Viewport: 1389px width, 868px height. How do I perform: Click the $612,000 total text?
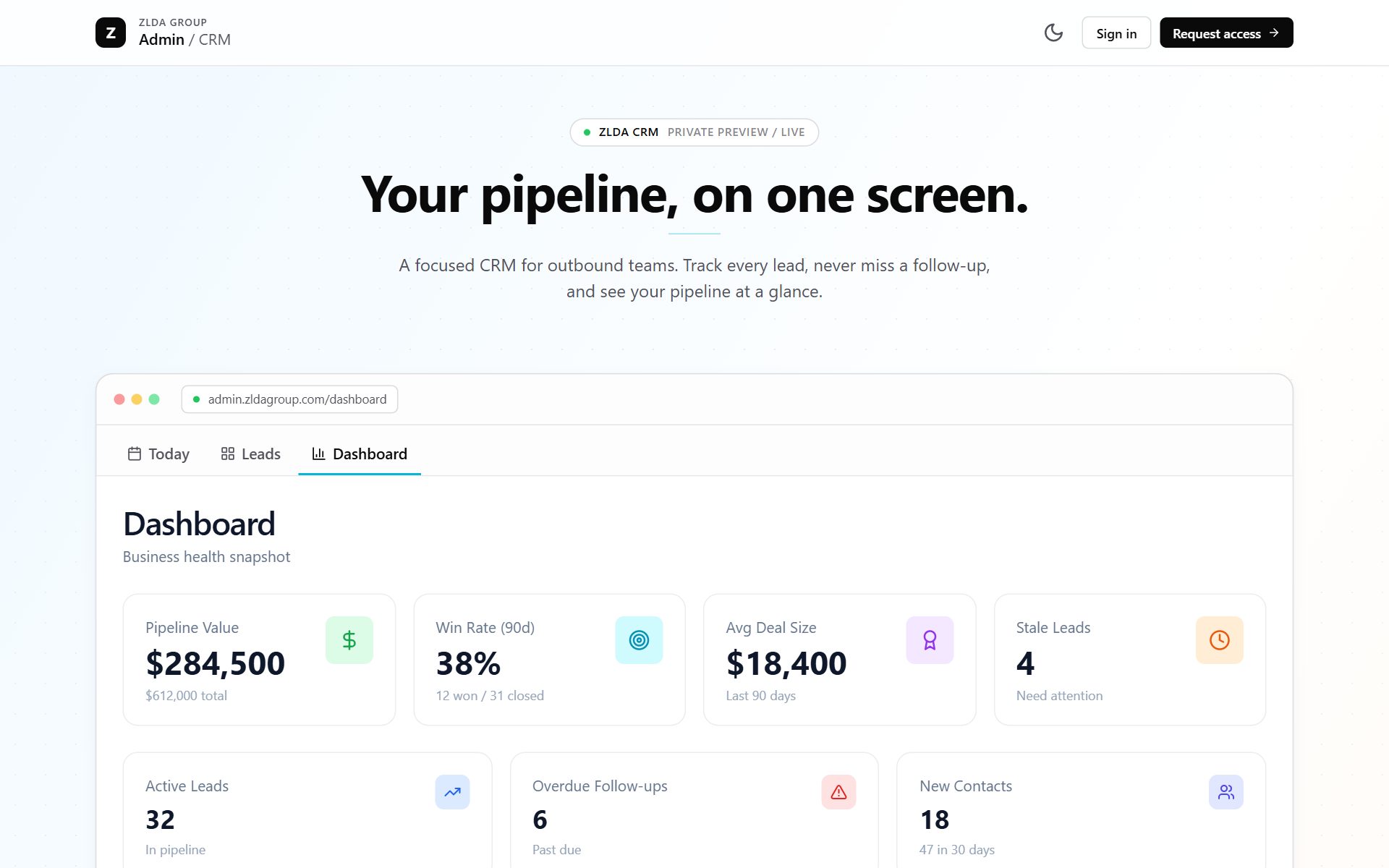tap(186, 696)
